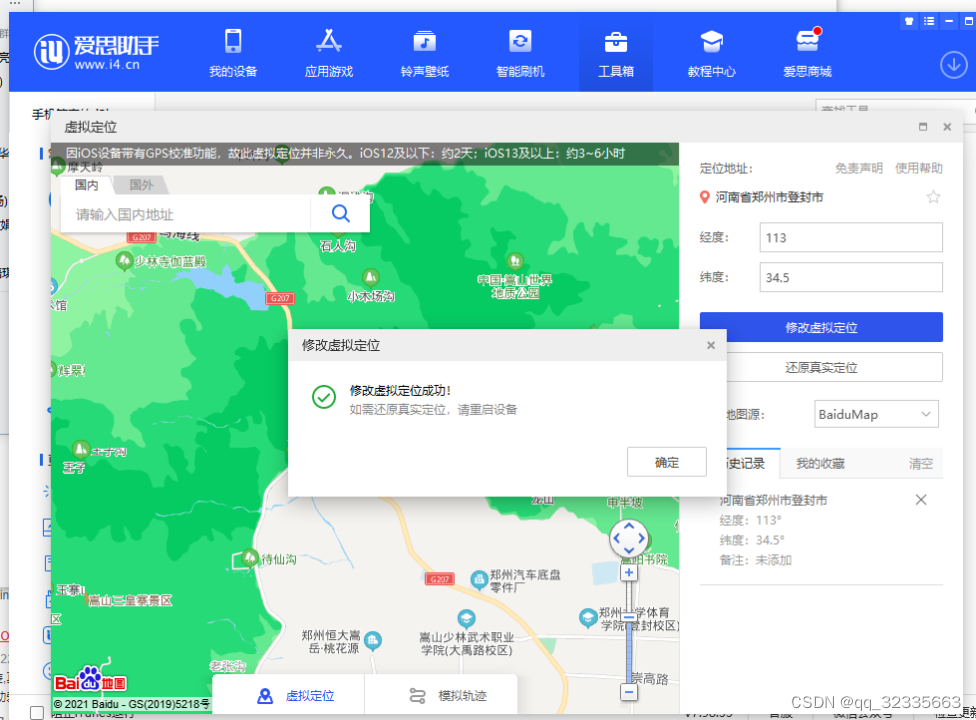Click the 郑州汽车底盘零件厂 map marker

479,579
